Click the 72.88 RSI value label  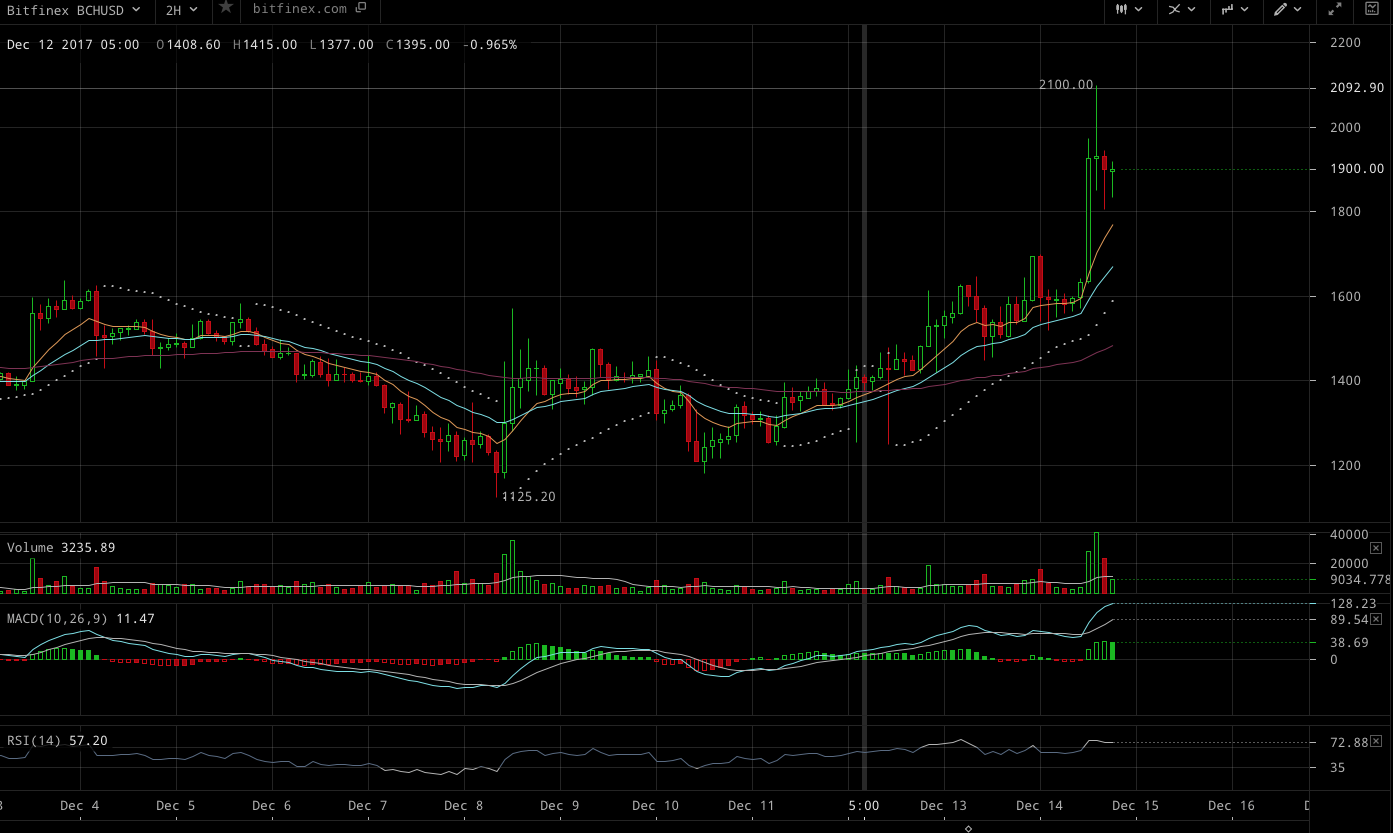click(x=1349, y=742)
